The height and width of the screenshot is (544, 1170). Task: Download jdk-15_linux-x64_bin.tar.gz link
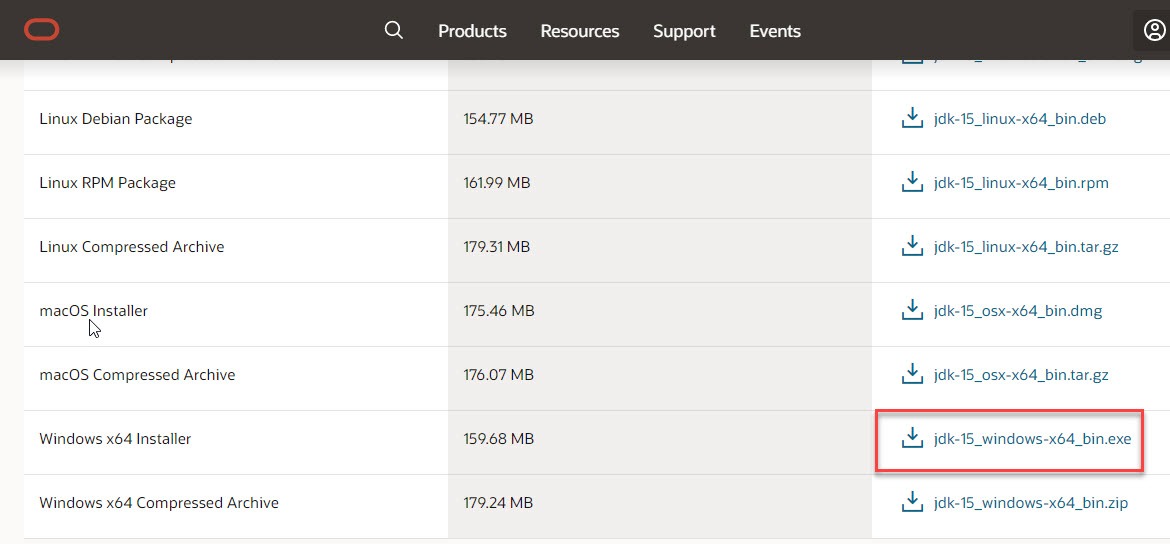click(x=1026, y=246)
